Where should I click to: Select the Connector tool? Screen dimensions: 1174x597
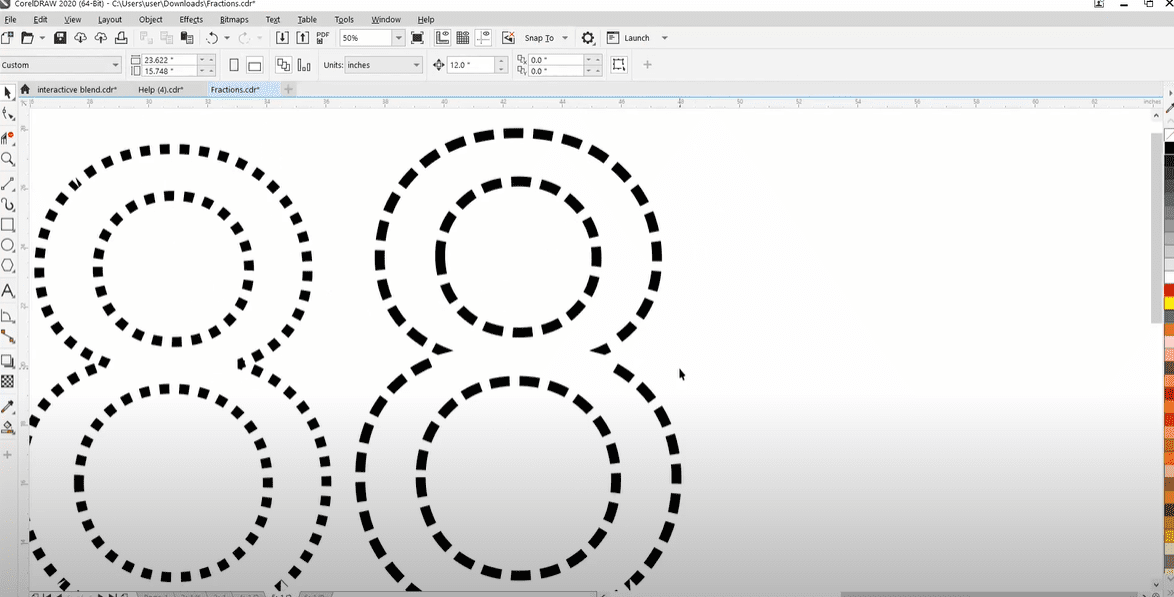[x=7, y=336]
